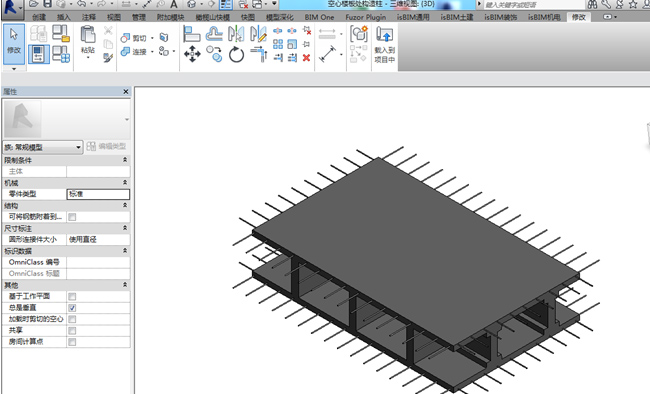Click the default 3D view house icon
The height and width of the screenshot is (394, 650).
click(192, 4)
